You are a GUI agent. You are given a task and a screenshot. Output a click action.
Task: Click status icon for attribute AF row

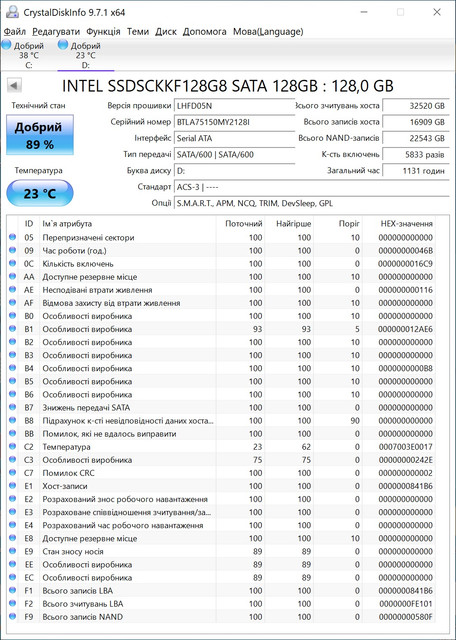pos(13,302)
